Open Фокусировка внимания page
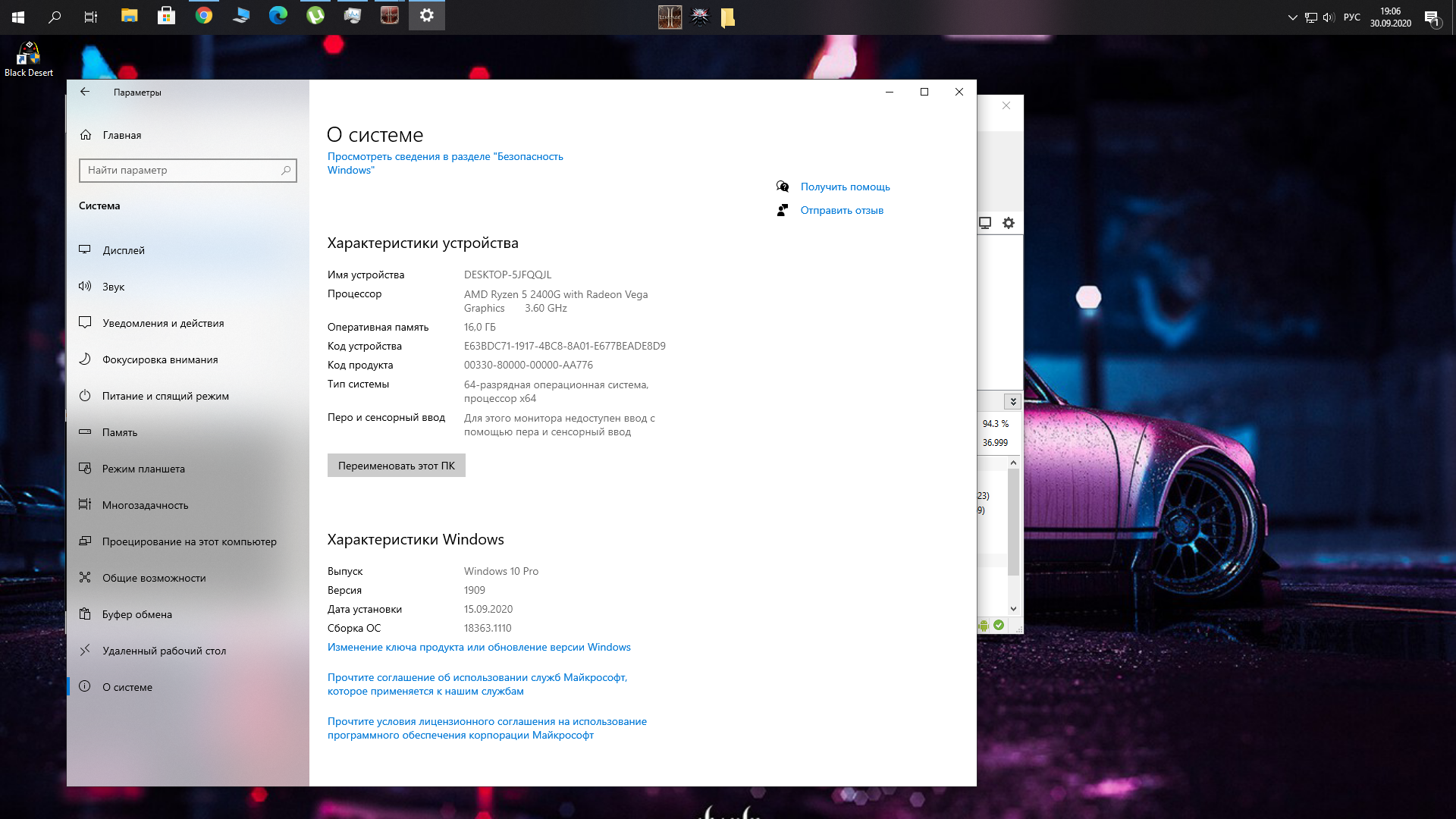Image resolution: width=1456 pixels, height=819 pixels. pyautogui.click(x=187, y=359)
